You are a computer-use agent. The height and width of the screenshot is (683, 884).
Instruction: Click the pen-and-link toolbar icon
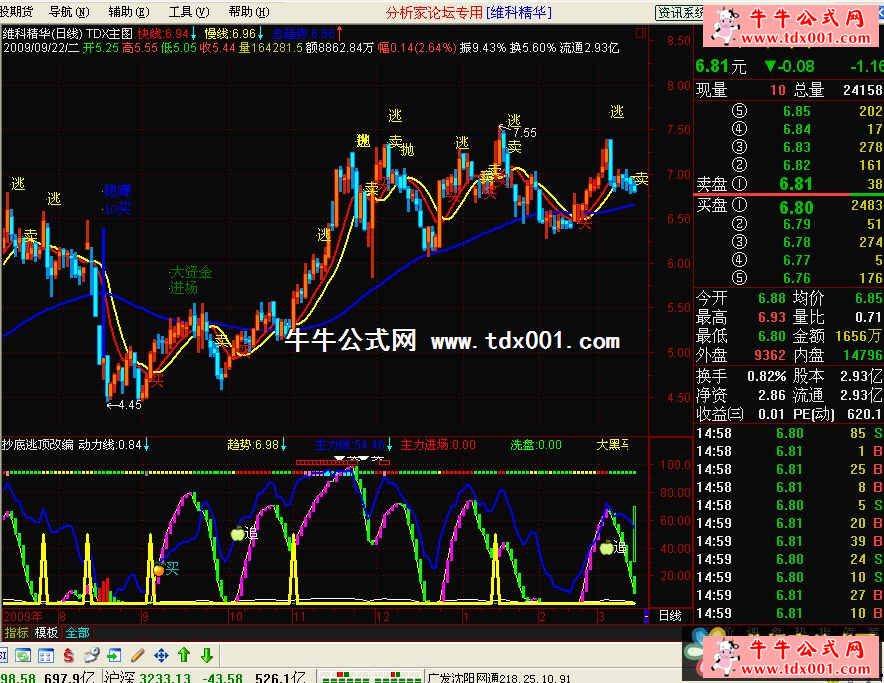(91, 655)
